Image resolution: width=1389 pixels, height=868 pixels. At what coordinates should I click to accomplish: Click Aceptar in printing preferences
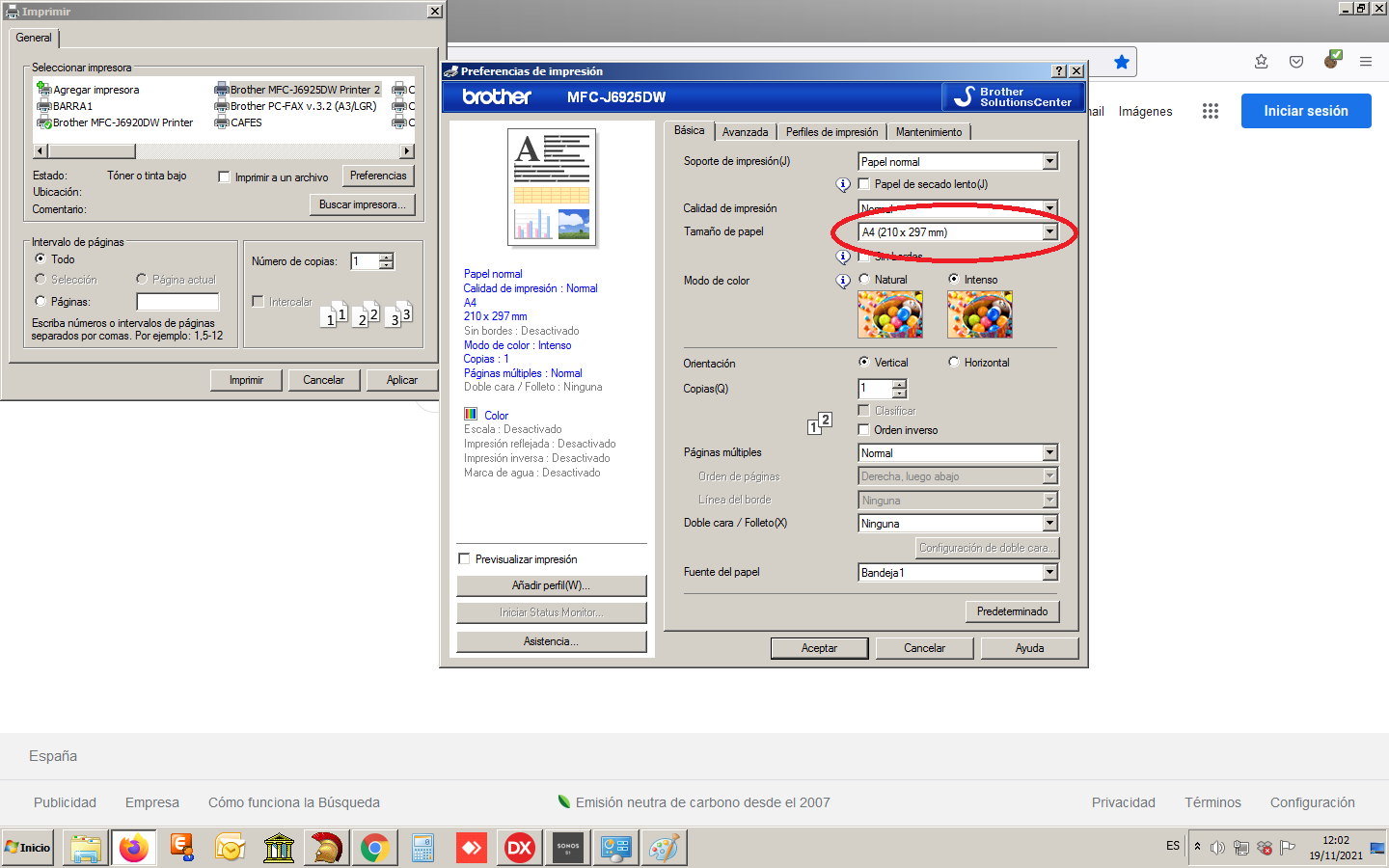click(x=819, y=648)
